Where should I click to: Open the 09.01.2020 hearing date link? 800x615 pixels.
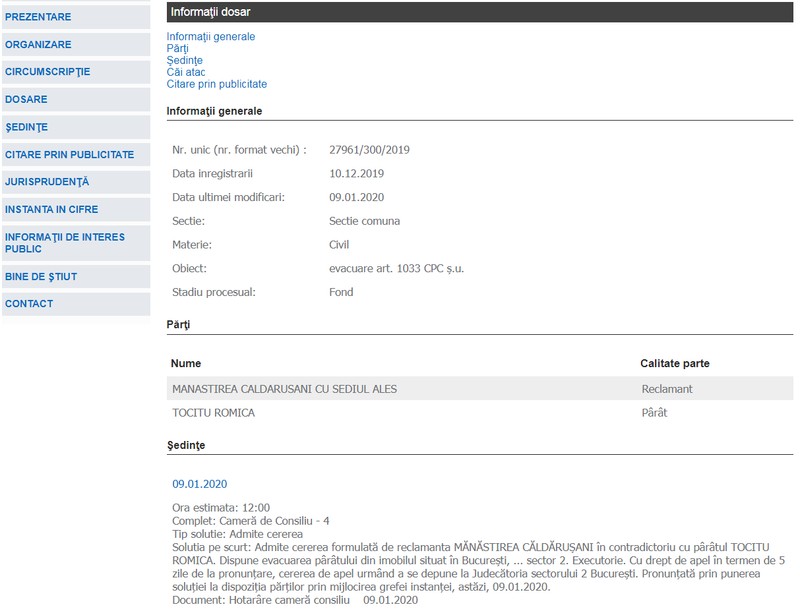(199, 484)
